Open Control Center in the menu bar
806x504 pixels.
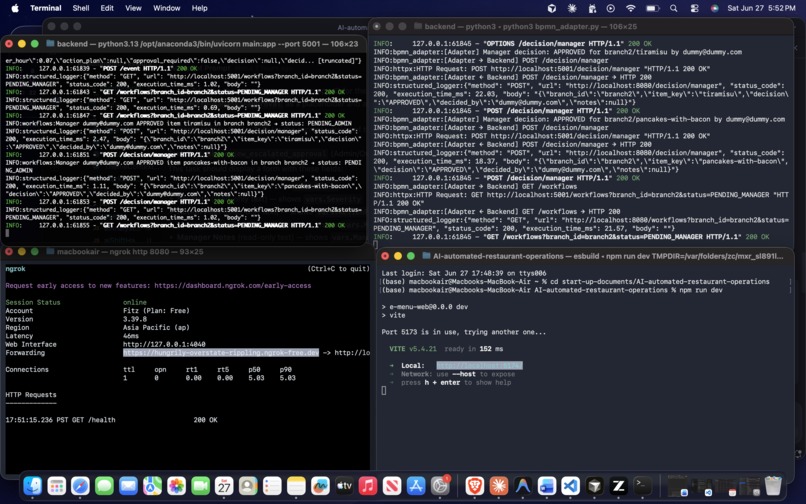point(694,8)
